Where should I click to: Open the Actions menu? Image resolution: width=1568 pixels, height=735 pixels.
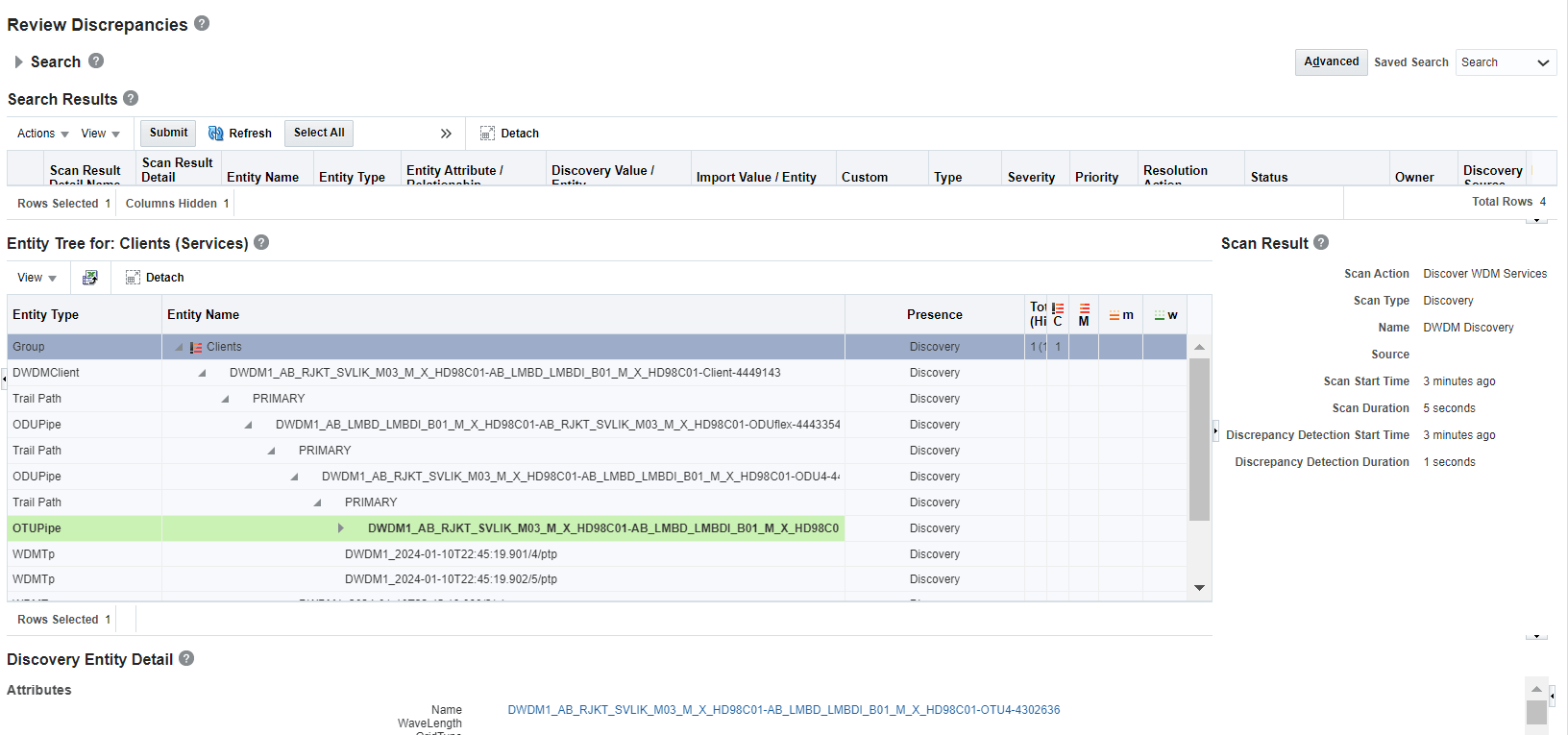42,134
